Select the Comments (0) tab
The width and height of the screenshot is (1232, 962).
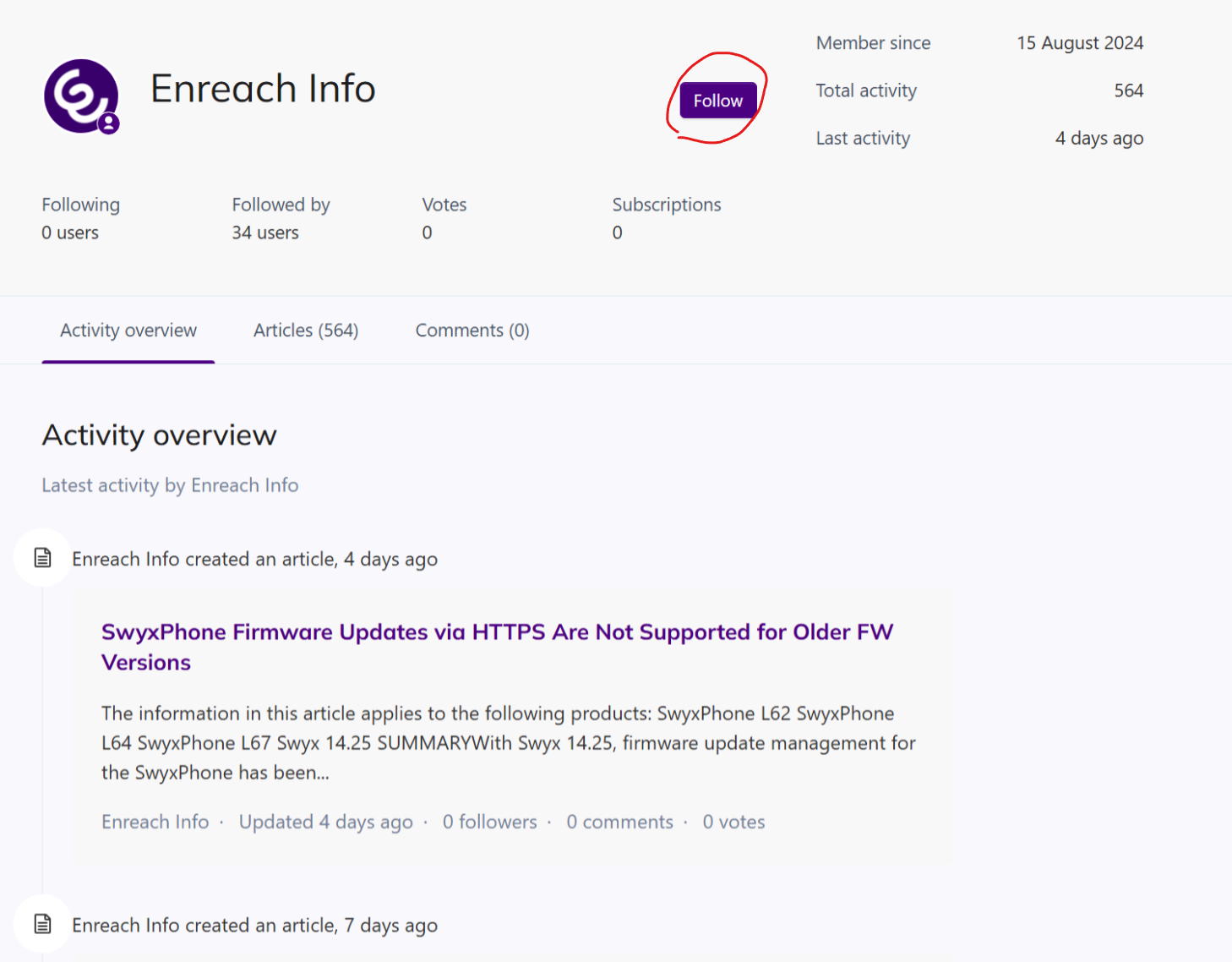472,331
